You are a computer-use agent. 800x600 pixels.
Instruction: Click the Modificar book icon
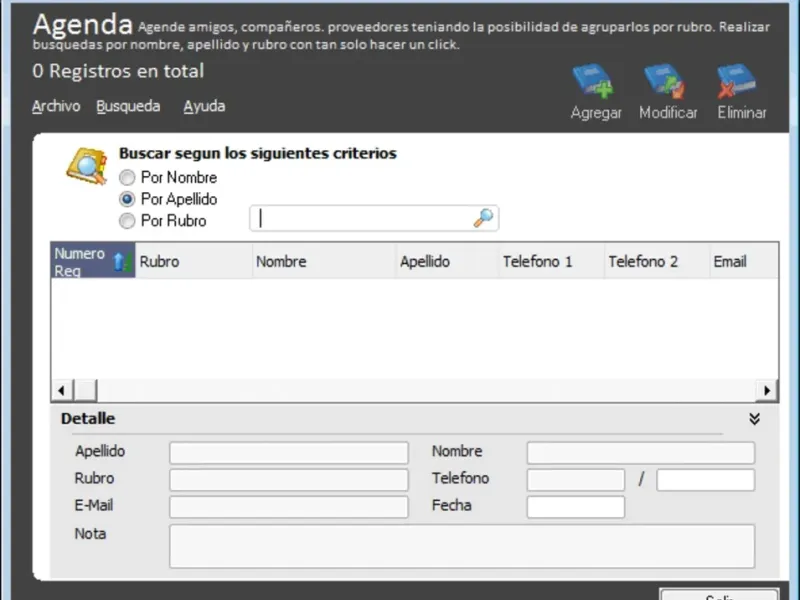point(665,81)
